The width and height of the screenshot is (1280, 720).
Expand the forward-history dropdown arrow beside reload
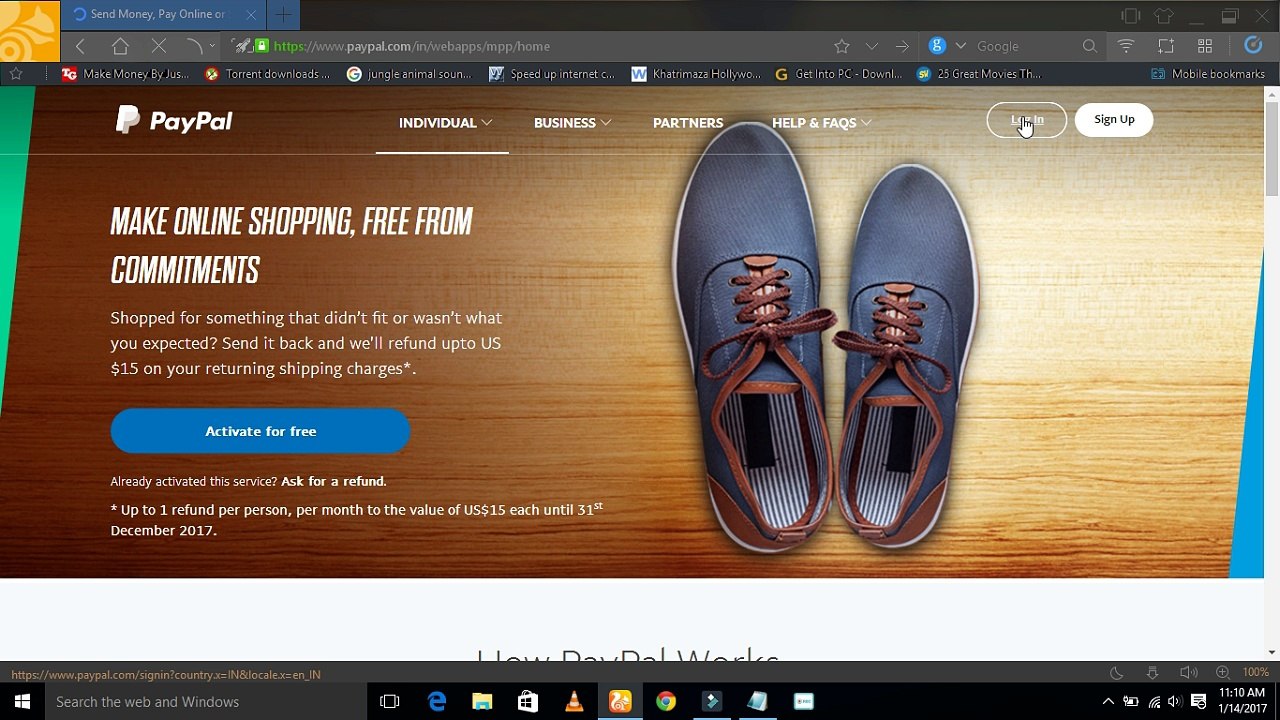(212, 46)
